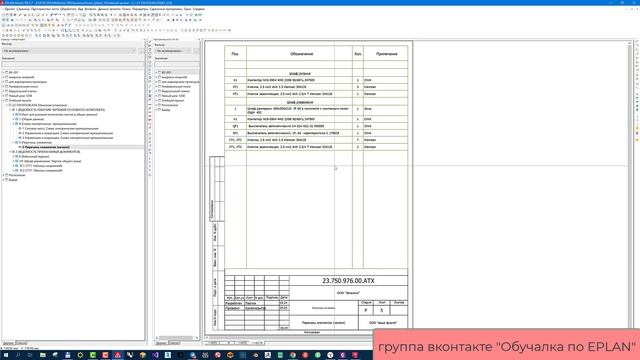Select ЭС1 Таблица соединений tree node
Image resolution: width=640 pixels, height=360 pixels.
point(40,166)
